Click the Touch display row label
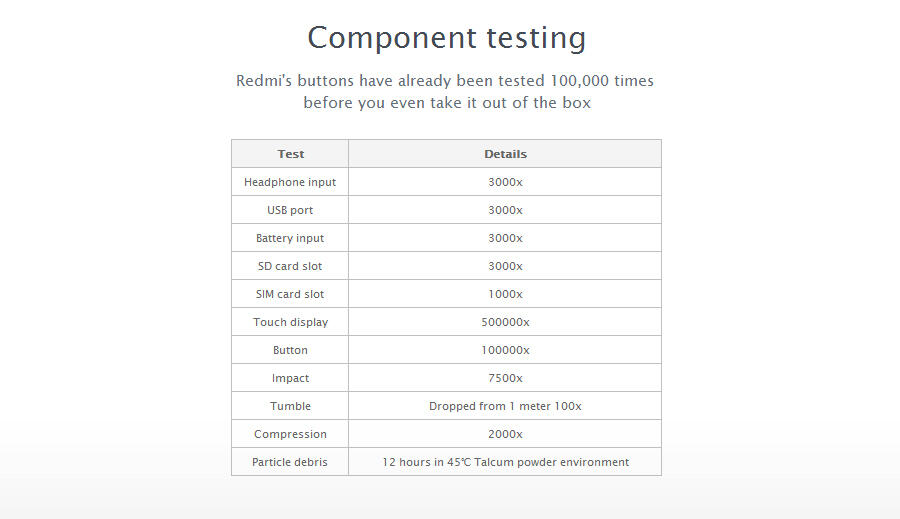This screenshot has width=900, height=519. click(x=290, y=322)
